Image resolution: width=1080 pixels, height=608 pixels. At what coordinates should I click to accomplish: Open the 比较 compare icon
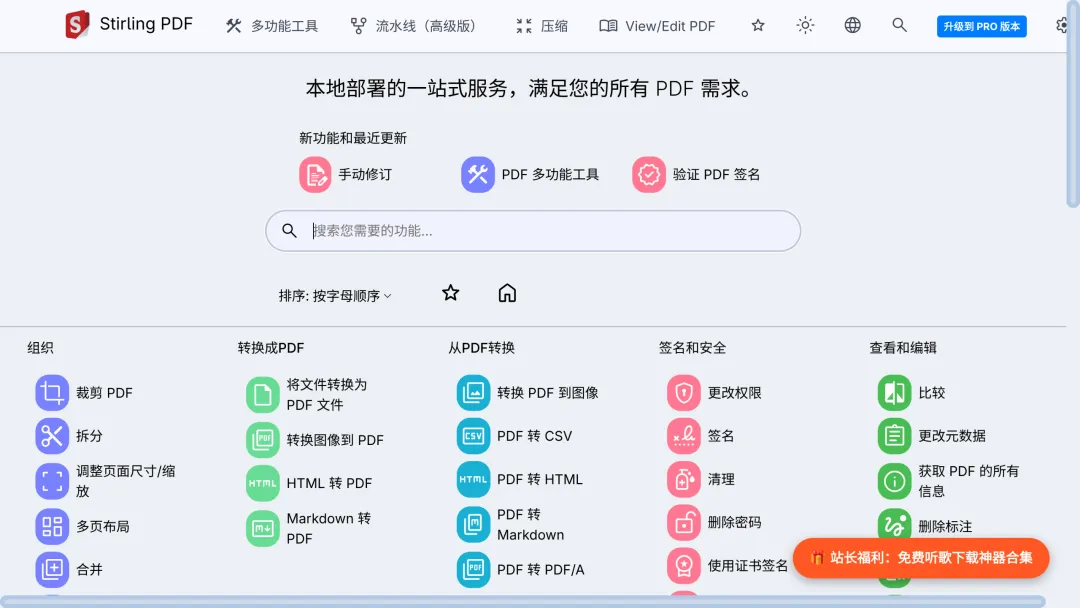pos(895,392)
